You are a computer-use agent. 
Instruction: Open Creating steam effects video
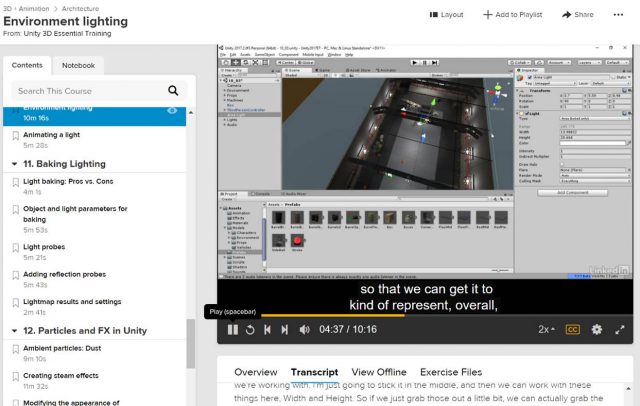coord(61,375)
